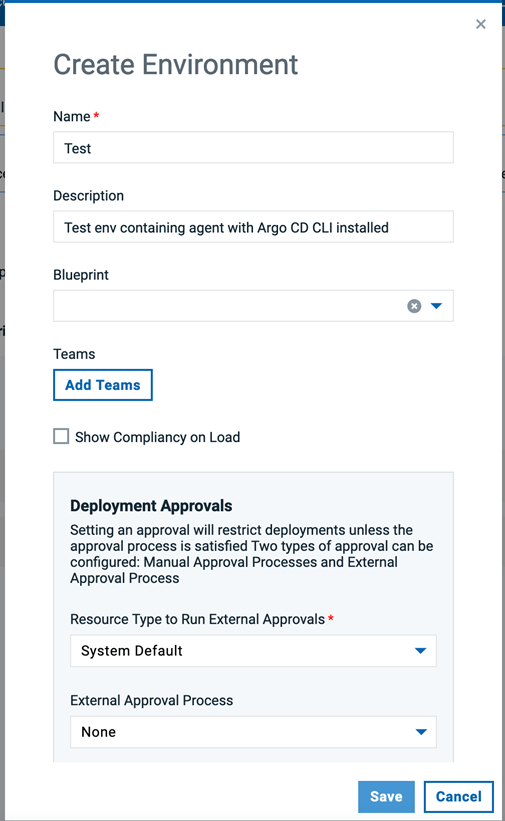Click the Resource Type to Run External Approvals label

point(197,619)
